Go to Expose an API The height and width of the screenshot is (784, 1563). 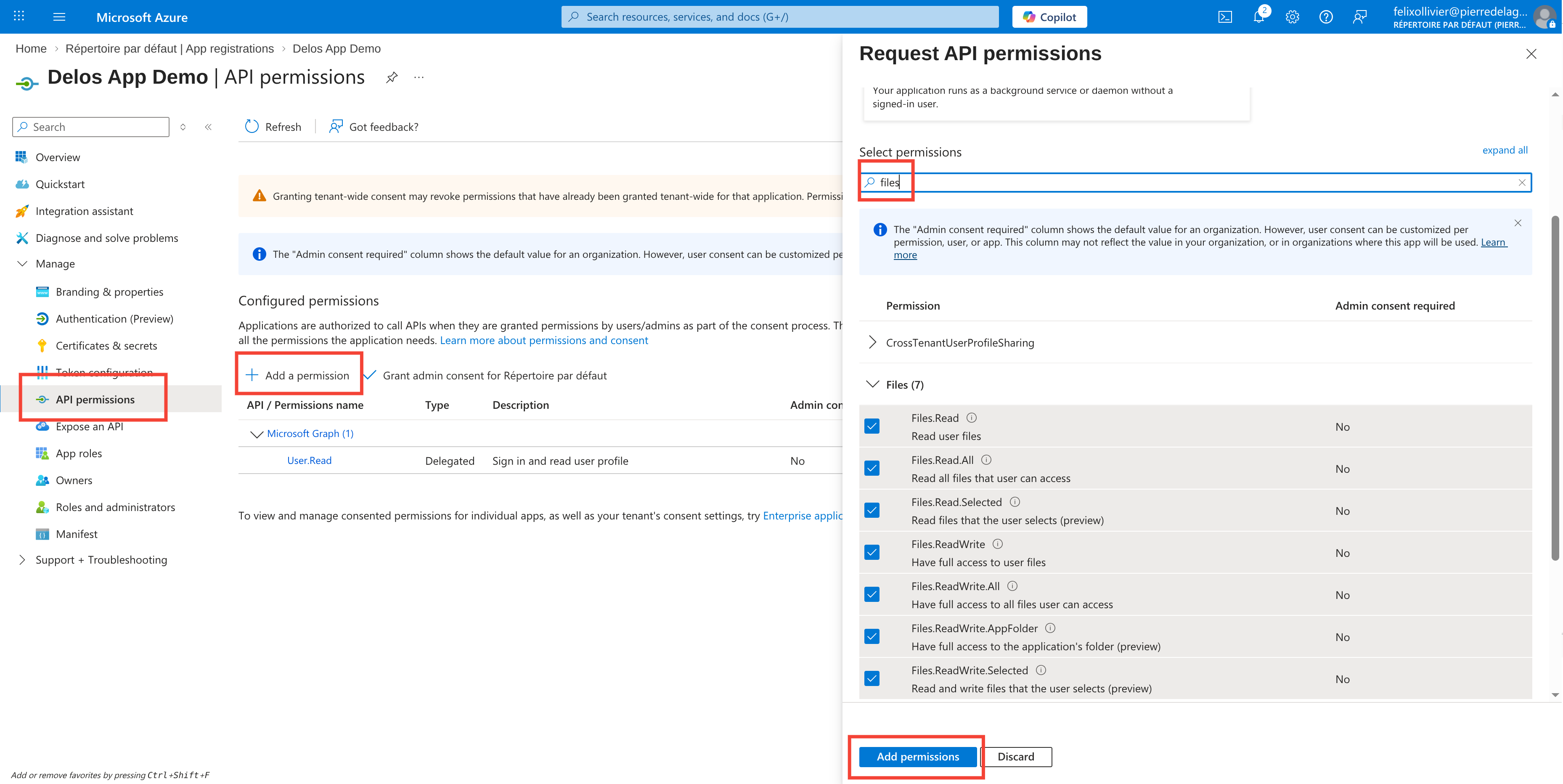pos(89,426)
